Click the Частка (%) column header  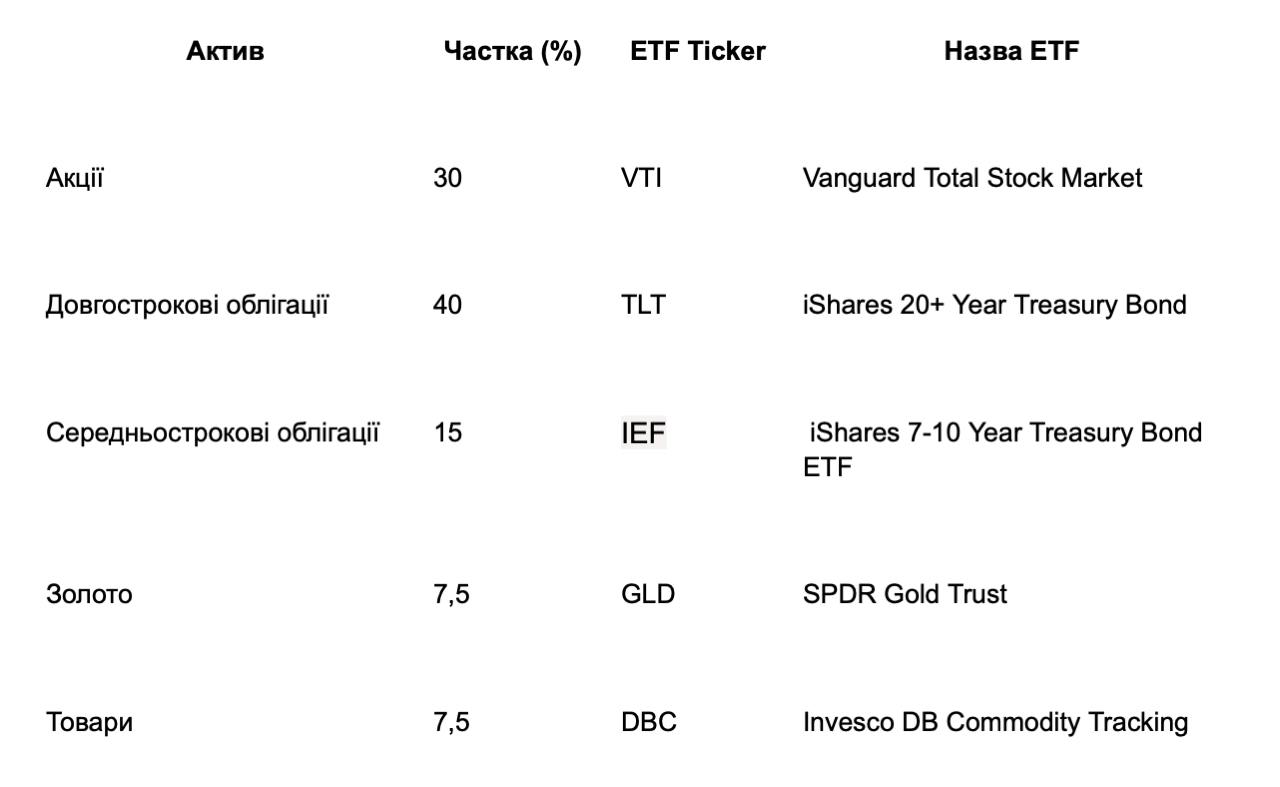512,52
